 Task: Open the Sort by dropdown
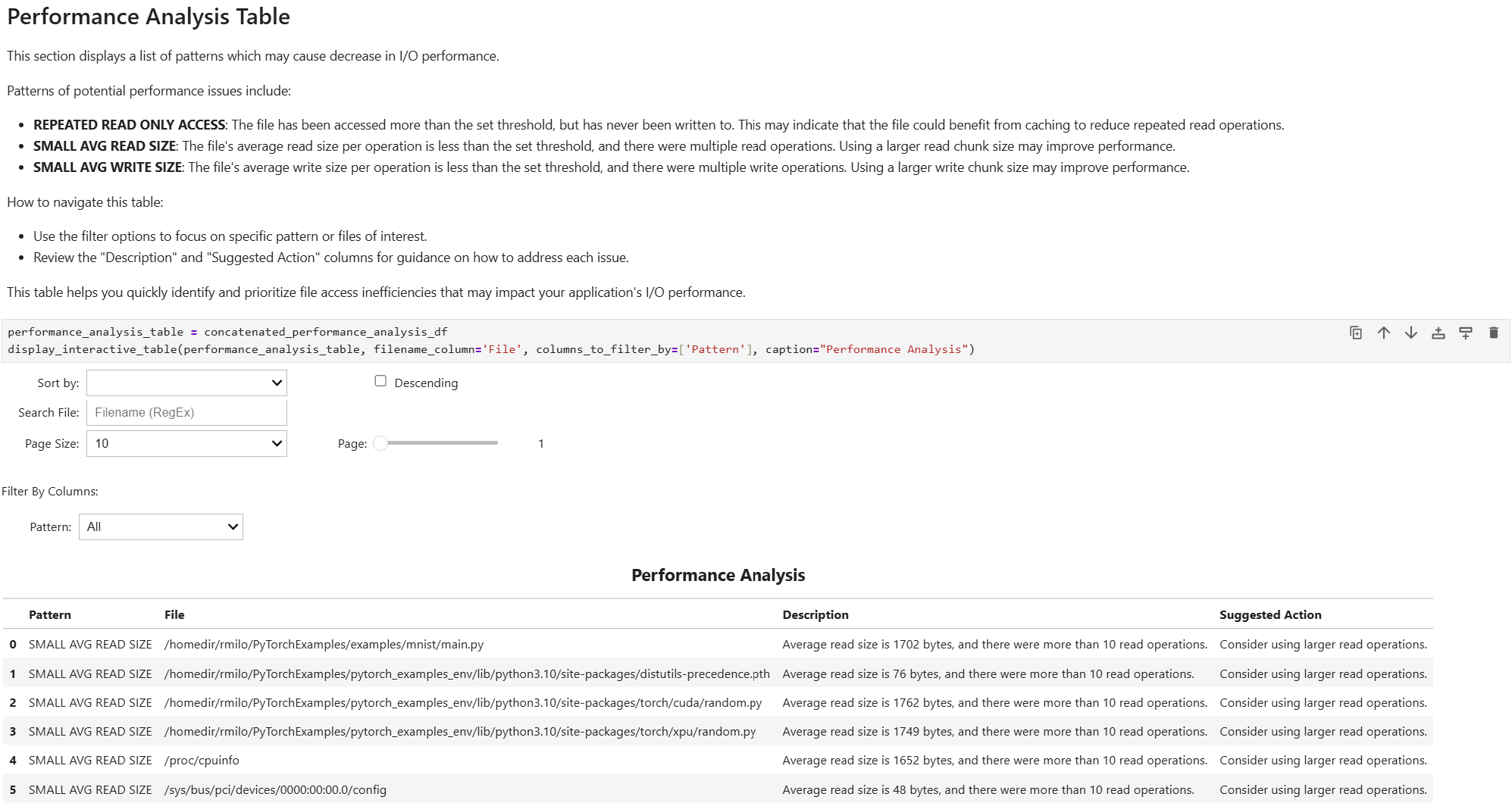pos(186,383)
